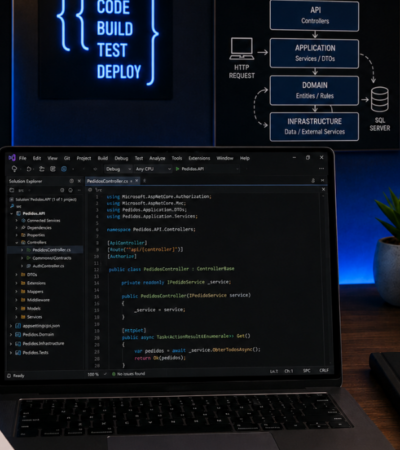Click the return Ok(pedidos) code line
This screenshot has height=450, width=400.
[x=160, y=358]
